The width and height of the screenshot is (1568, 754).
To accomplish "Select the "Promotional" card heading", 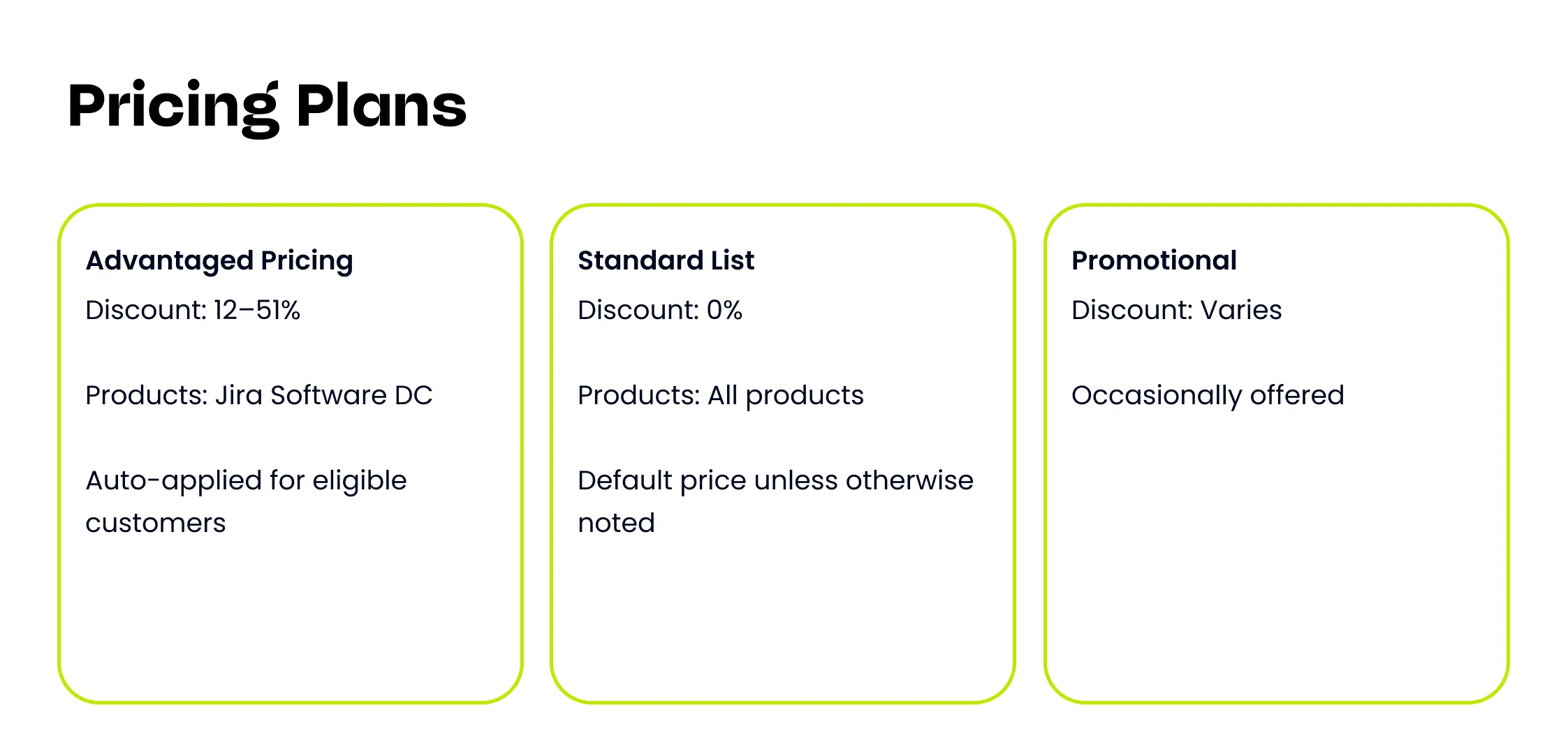I will pos(1154,260).
